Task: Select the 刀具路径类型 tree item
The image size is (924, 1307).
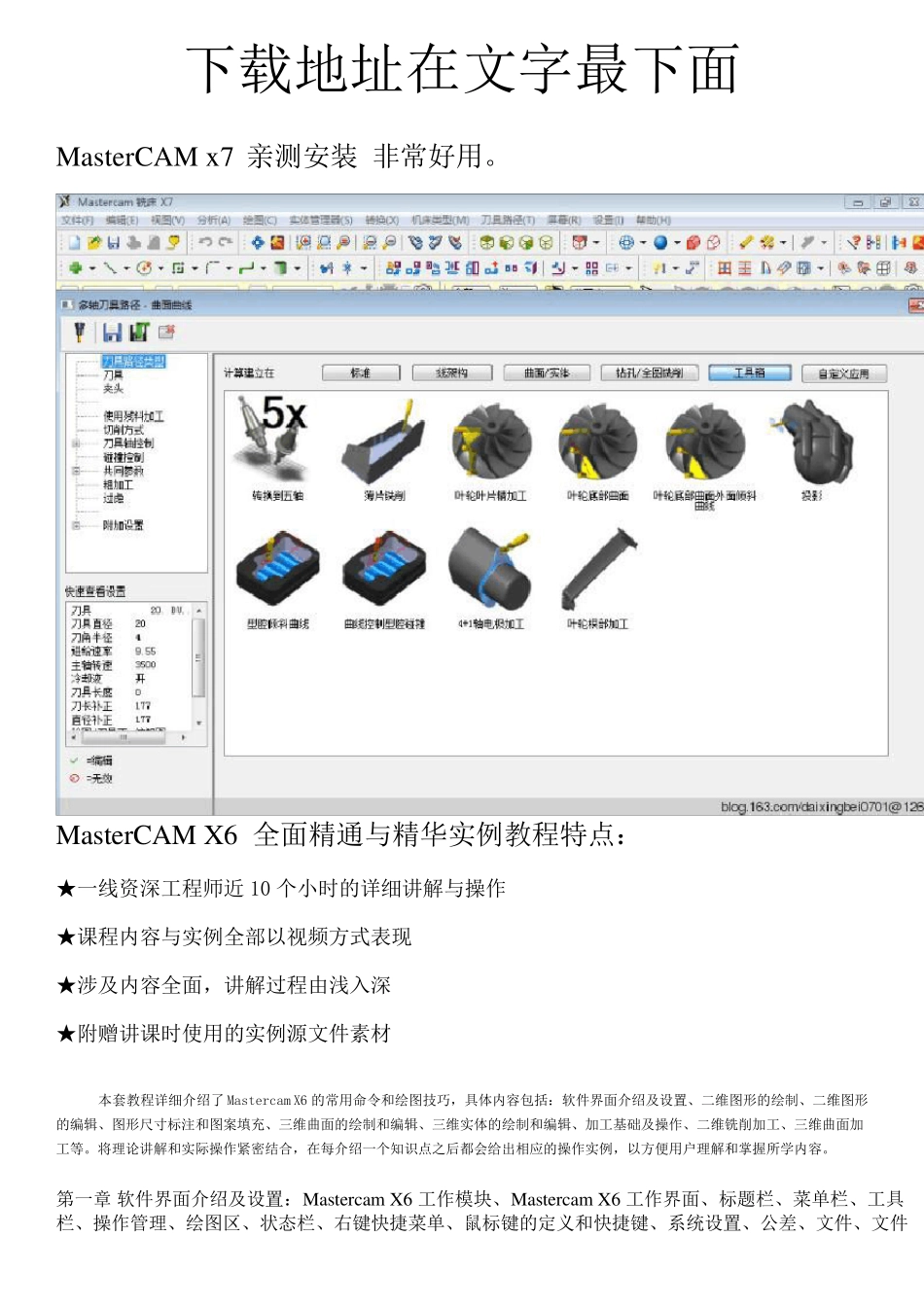Action: click(x=134, y=361)
